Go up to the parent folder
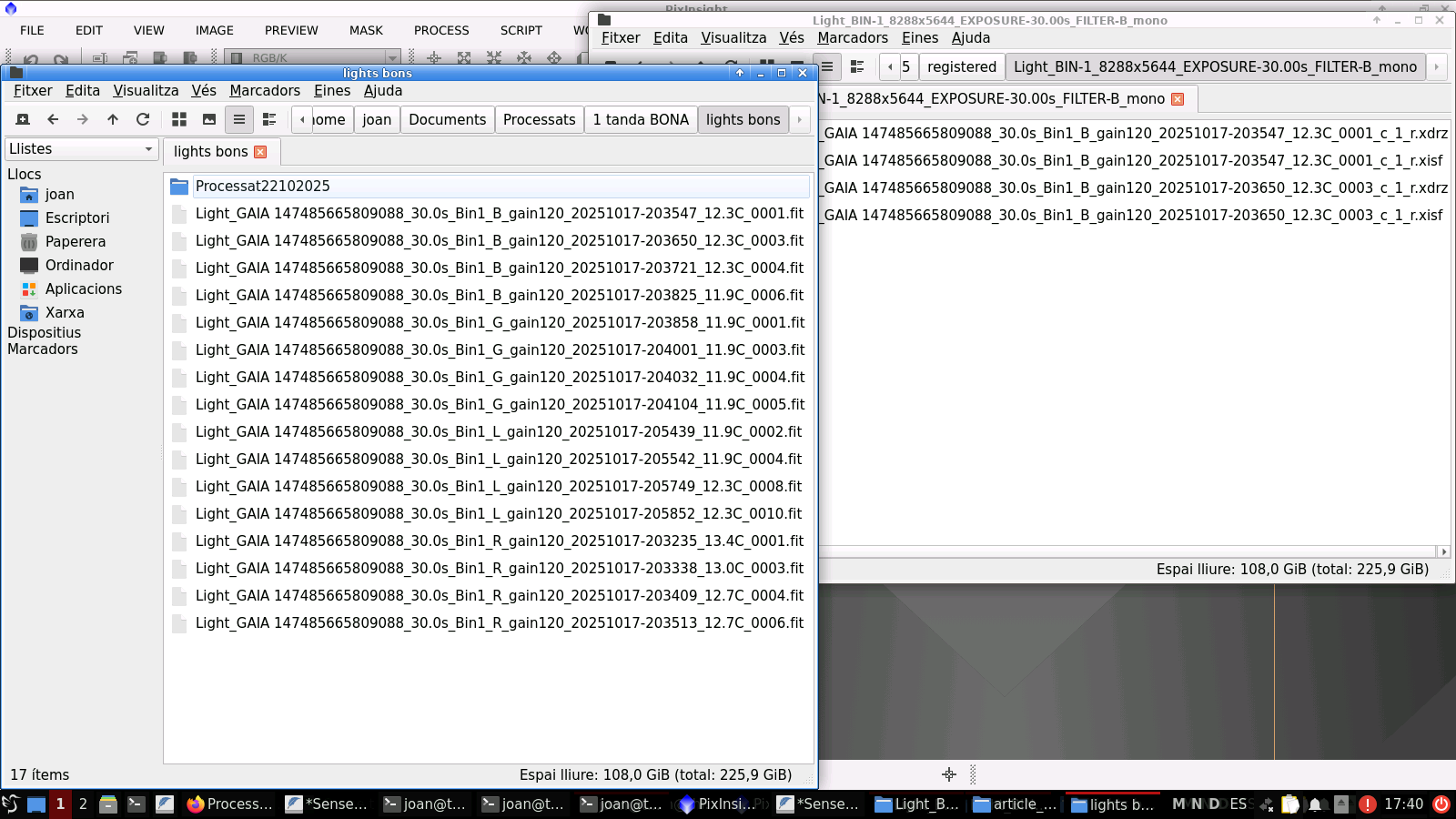The height and width of the screenshot is (819, 1456). [113, 119]
